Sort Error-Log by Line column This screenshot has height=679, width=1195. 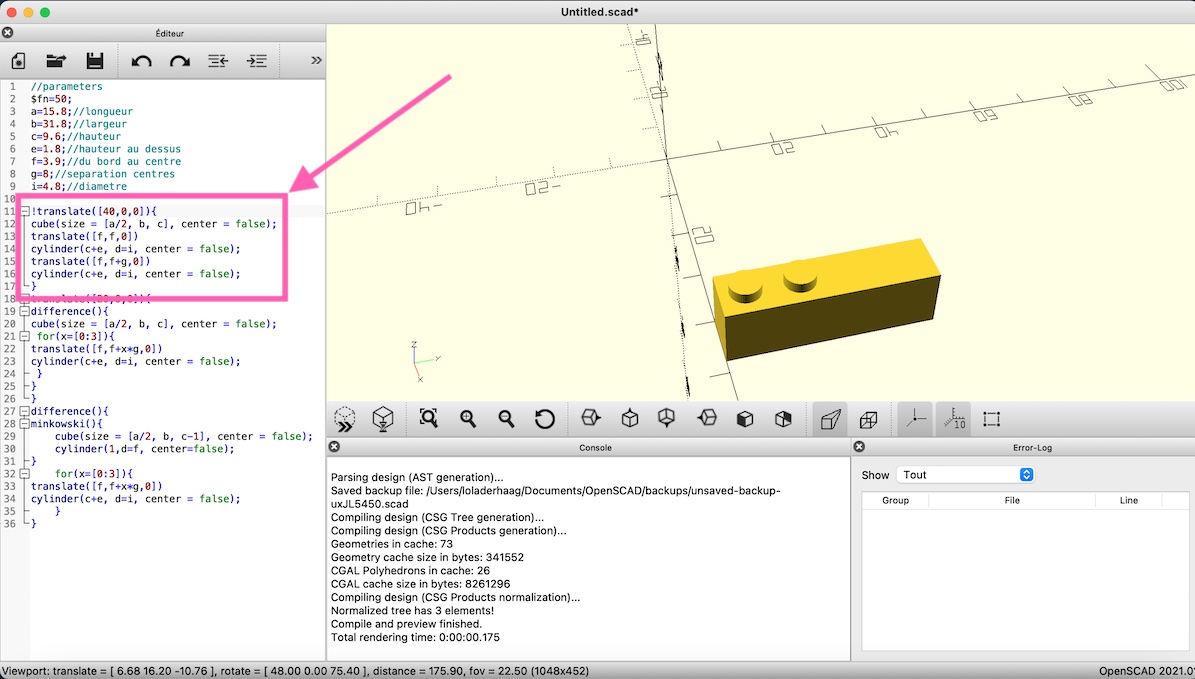(x=1129, y=500)
